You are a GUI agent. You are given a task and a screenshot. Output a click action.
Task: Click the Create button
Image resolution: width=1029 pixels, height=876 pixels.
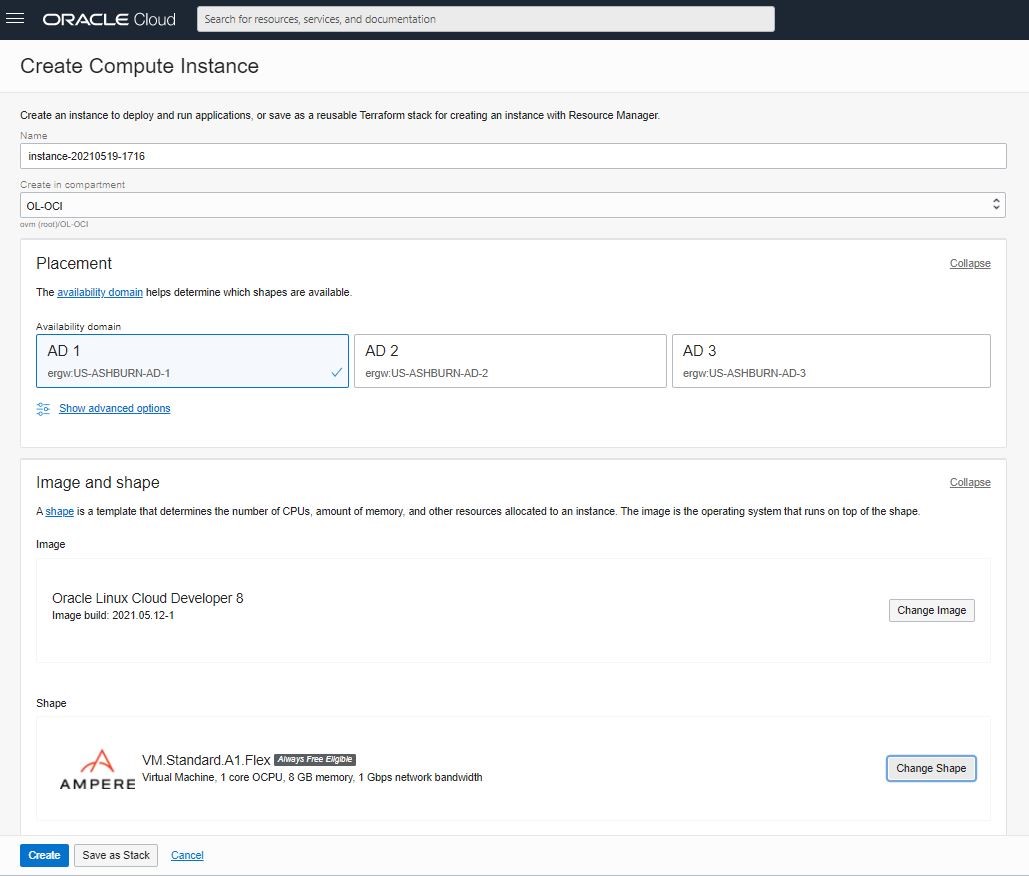(44, 855)
